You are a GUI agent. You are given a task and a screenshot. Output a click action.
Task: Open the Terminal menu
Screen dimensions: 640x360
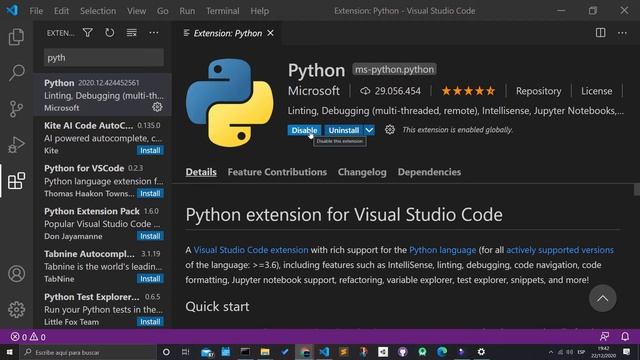point(222,11)
